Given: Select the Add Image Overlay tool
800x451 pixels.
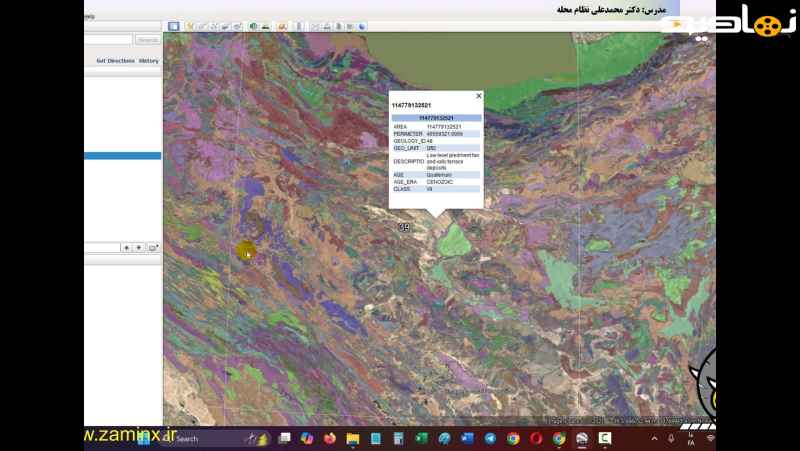Looking at the screenshot, I should coord(225,26).
